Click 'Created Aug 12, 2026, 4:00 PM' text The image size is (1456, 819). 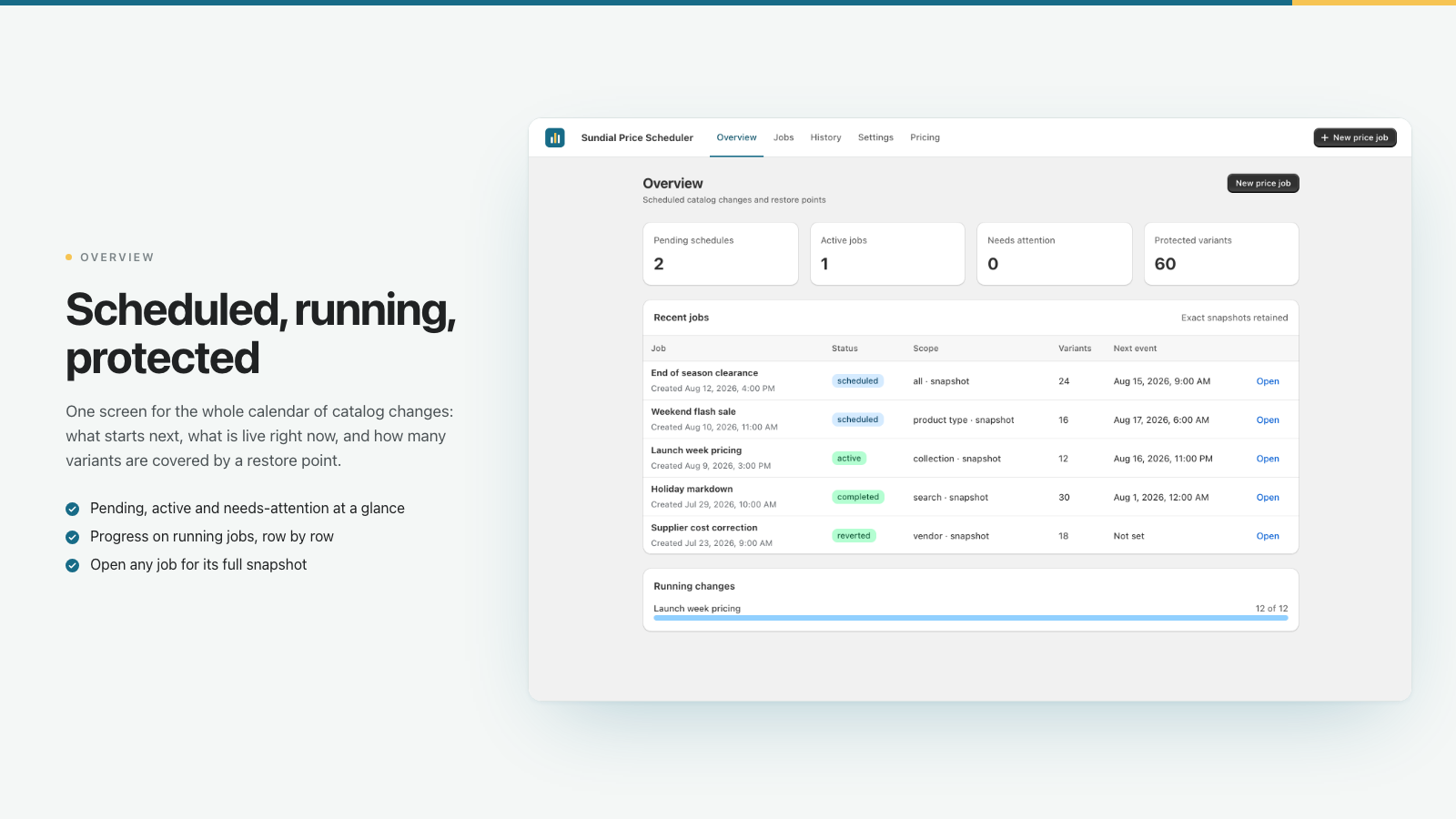tap(713, 389)
